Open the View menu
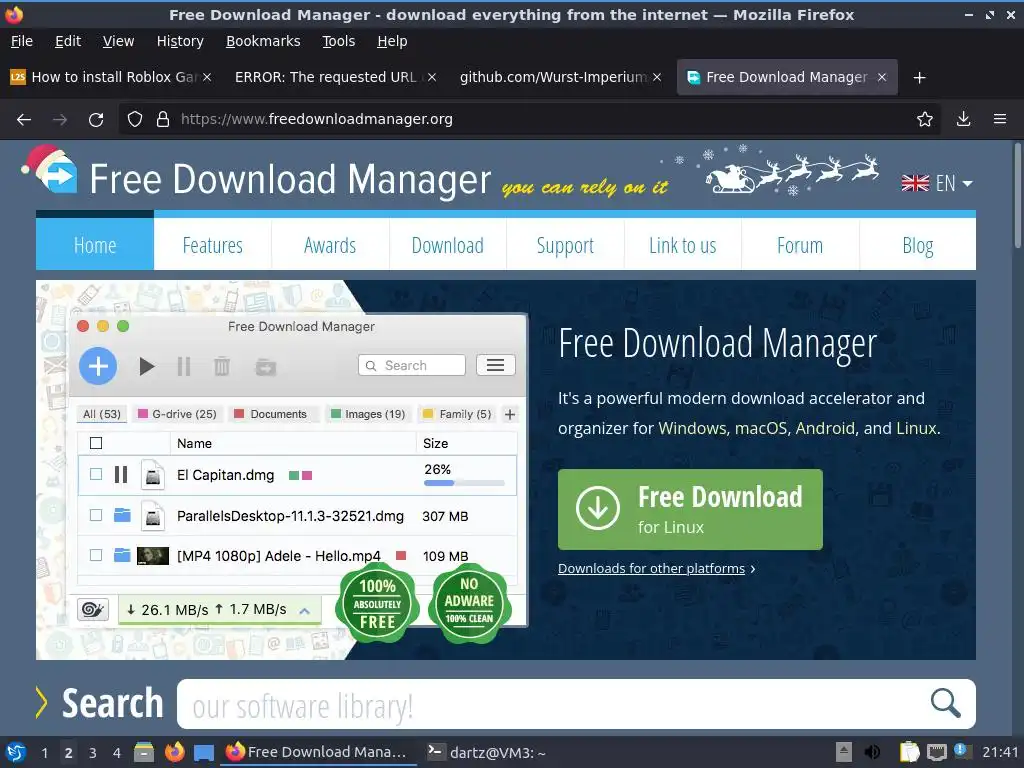The width and height of the screenshot is (1024, 768). tap(118, 41)
